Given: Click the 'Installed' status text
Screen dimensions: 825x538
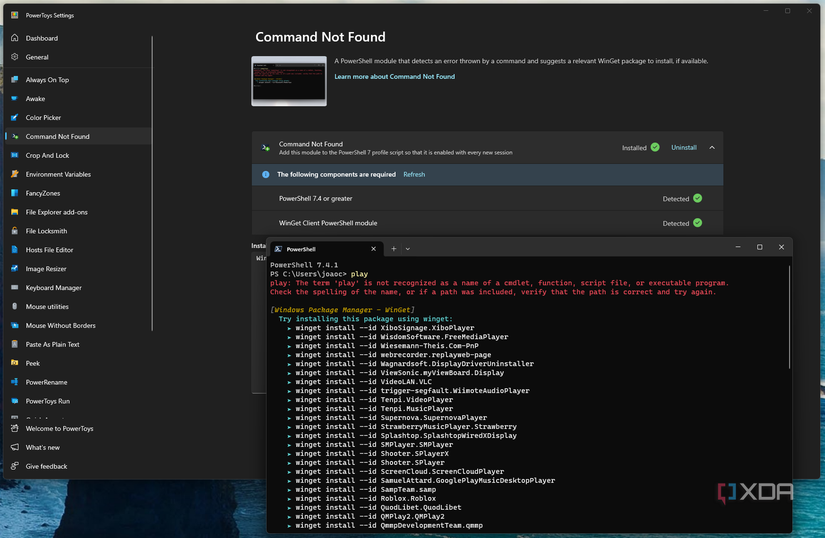Looking at the screenshot, I should coord(634,148).
